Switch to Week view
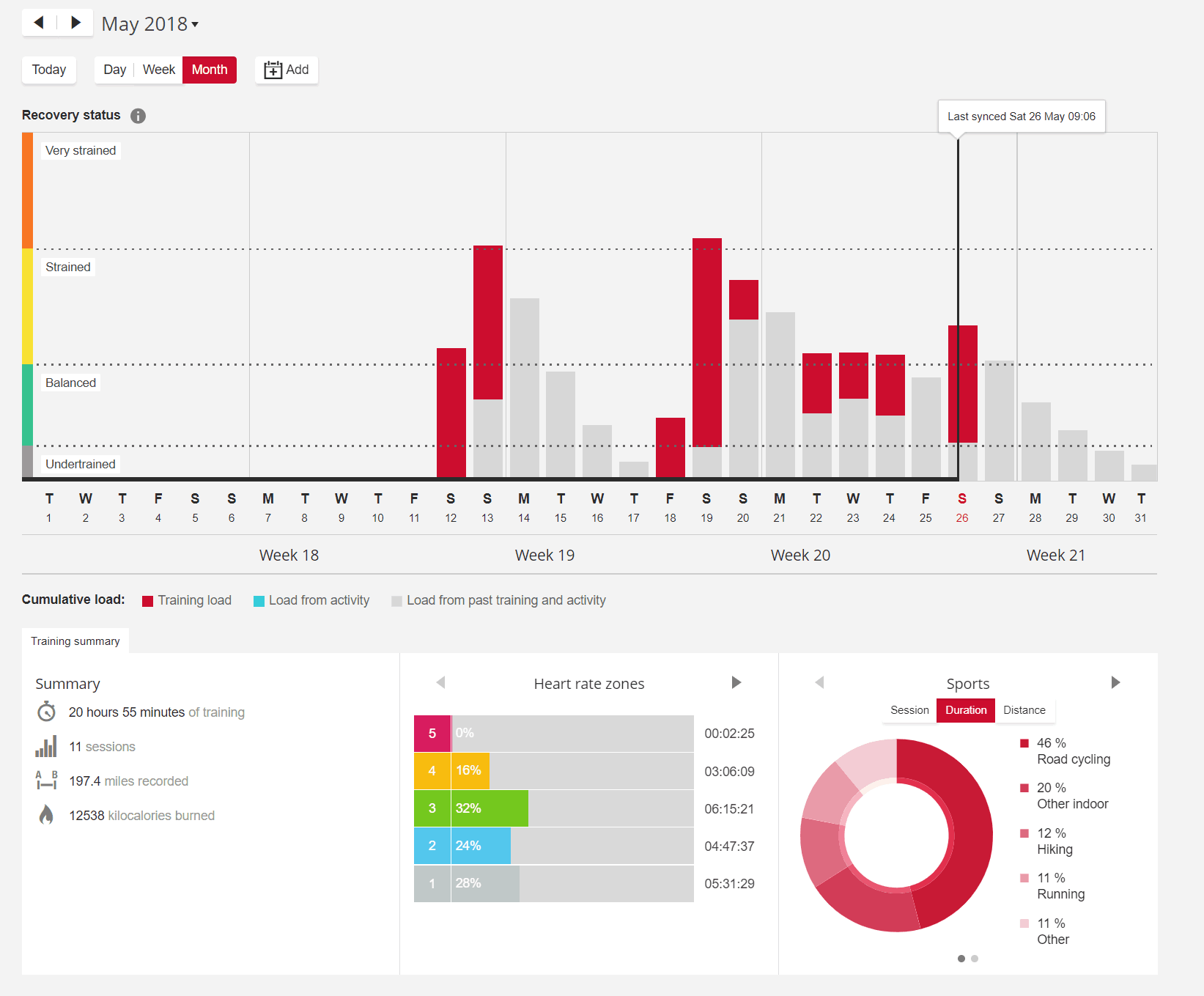 tap(158, 70)
